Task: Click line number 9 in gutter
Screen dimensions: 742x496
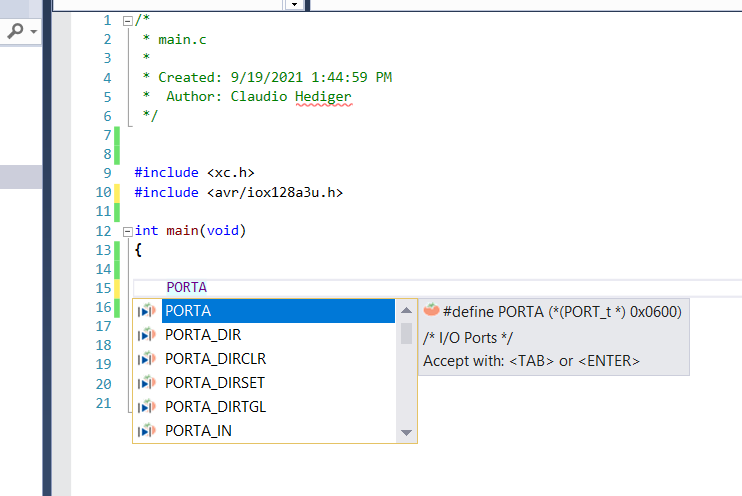Action: [107, 173]
